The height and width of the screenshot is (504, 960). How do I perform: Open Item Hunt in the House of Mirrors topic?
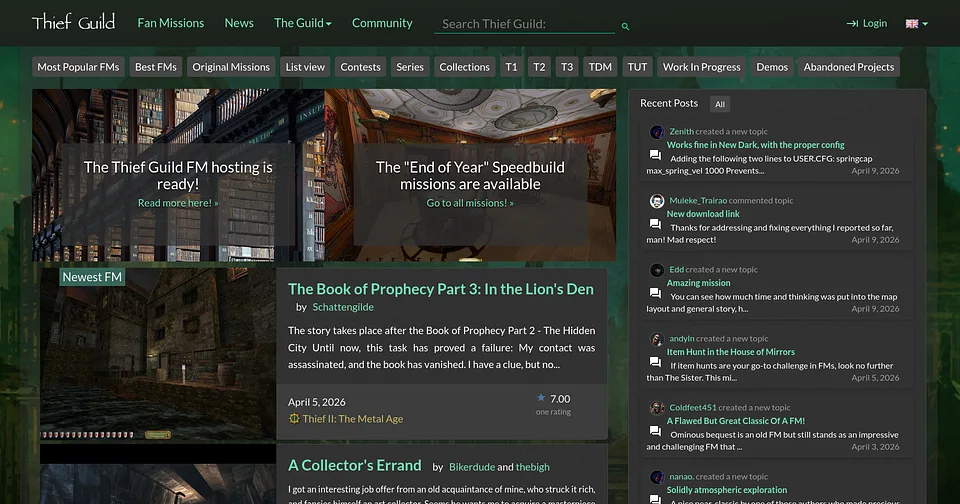tap(730, 352)
